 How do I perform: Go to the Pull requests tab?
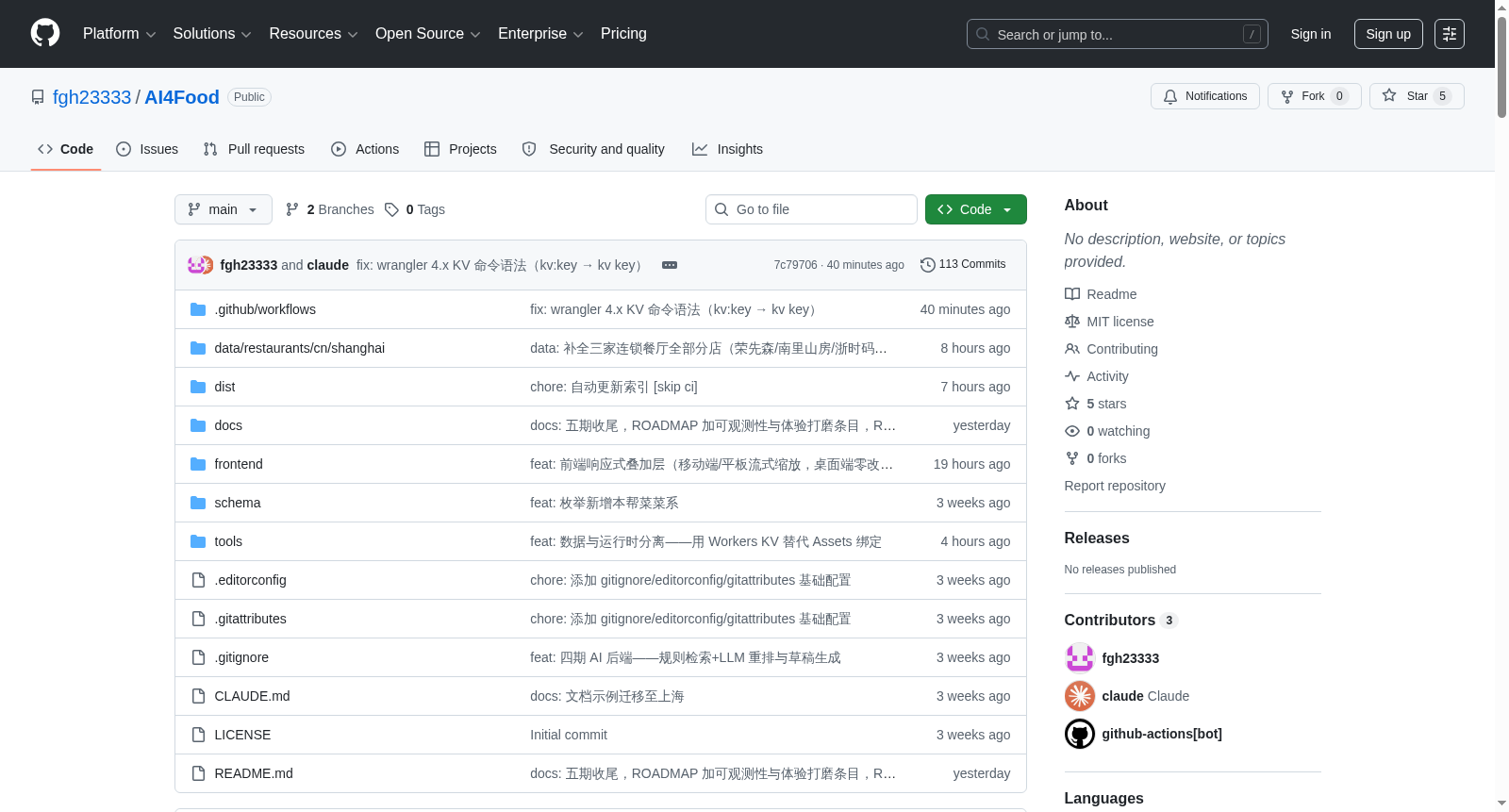tap(254, 149)
